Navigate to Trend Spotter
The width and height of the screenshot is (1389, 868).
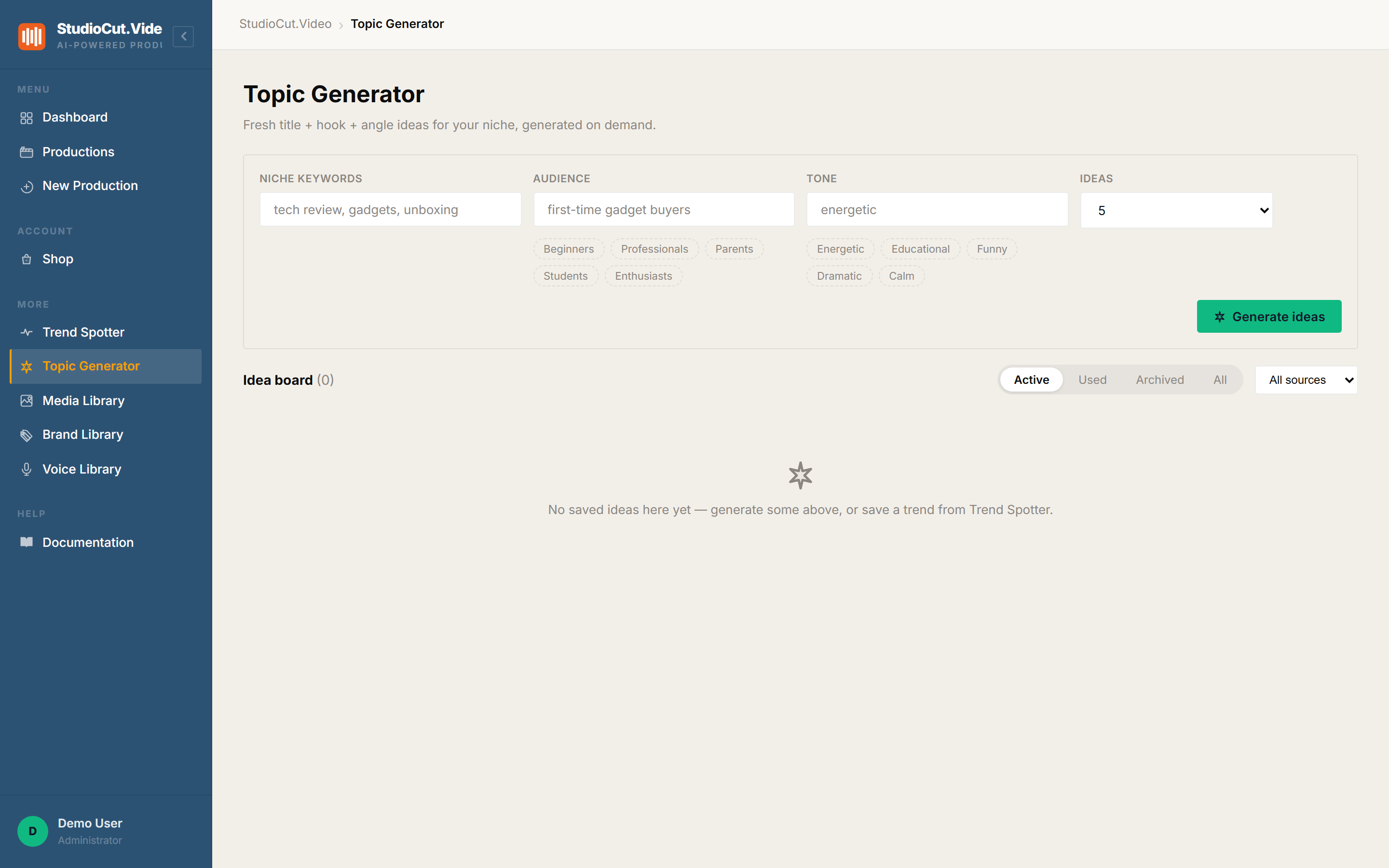pos(106,332)
